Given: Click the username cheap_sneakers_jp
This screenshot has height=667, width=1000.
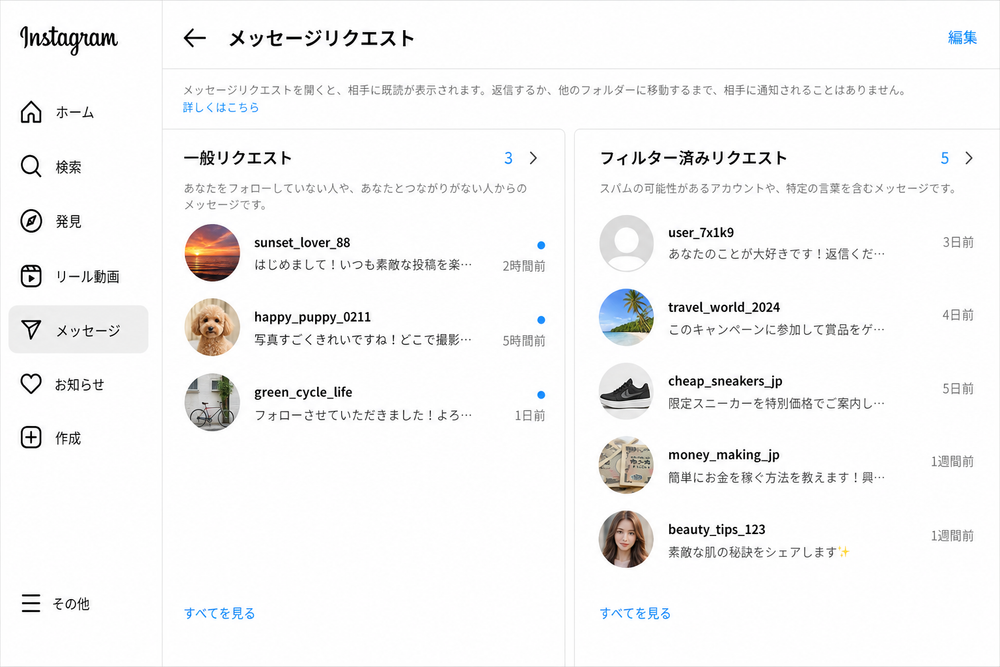Looking at the screenshot, I should [725, 381].
